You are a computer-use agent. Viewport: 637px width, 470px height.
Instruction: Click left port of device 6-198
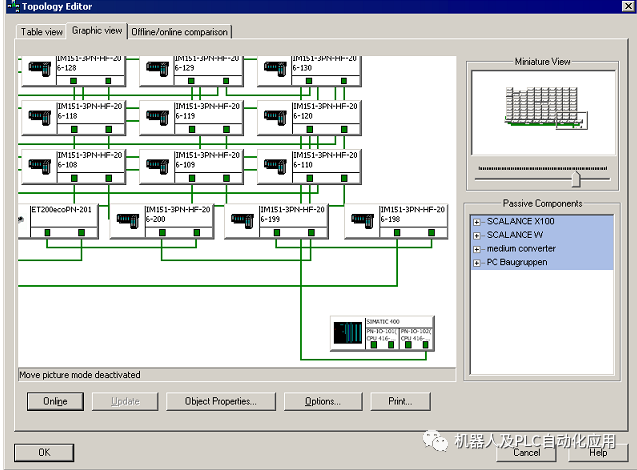(397, 232)
